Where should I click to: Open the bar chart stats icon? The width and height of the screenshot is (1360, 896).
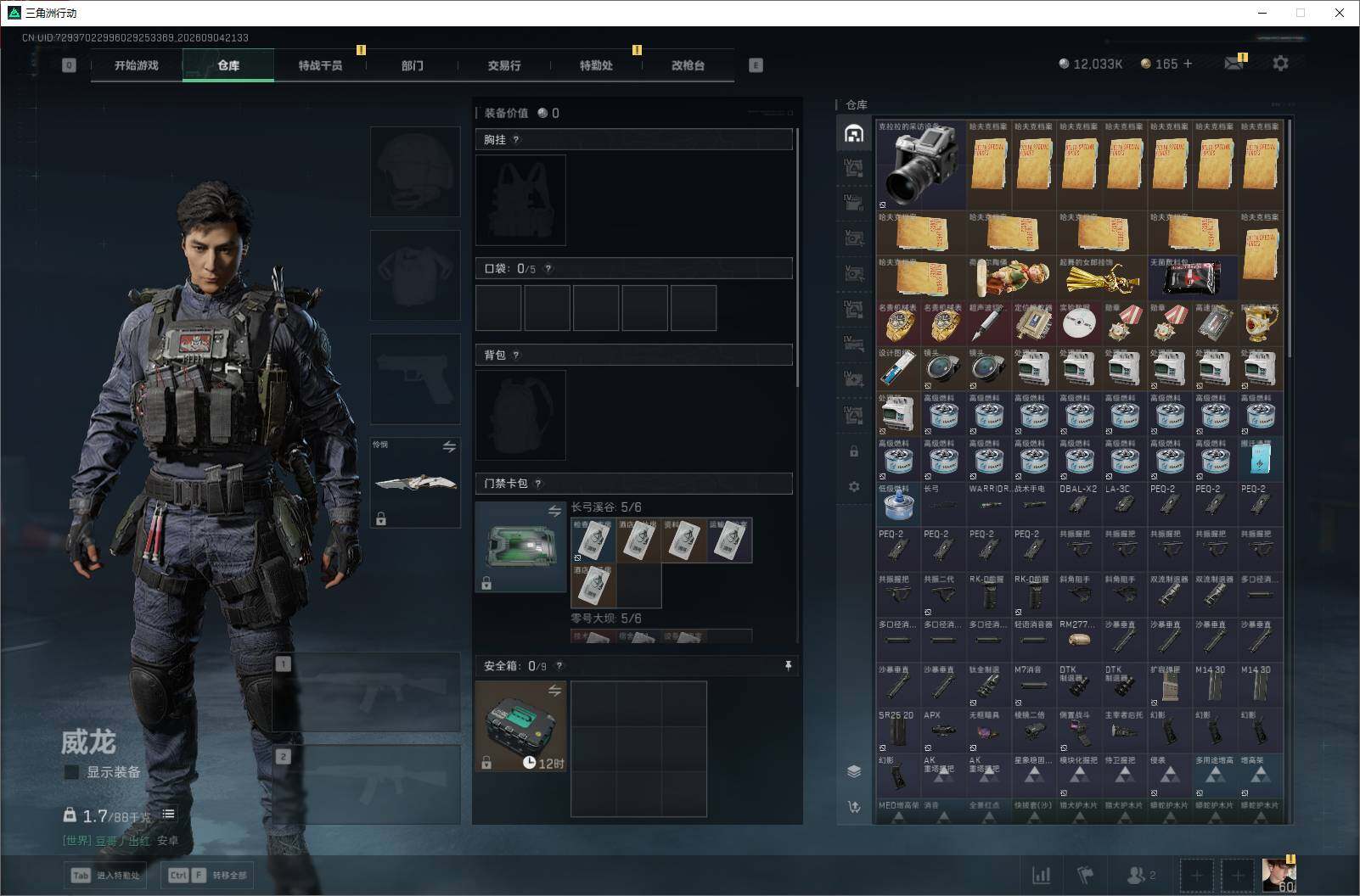click(x=1041, y=875)
